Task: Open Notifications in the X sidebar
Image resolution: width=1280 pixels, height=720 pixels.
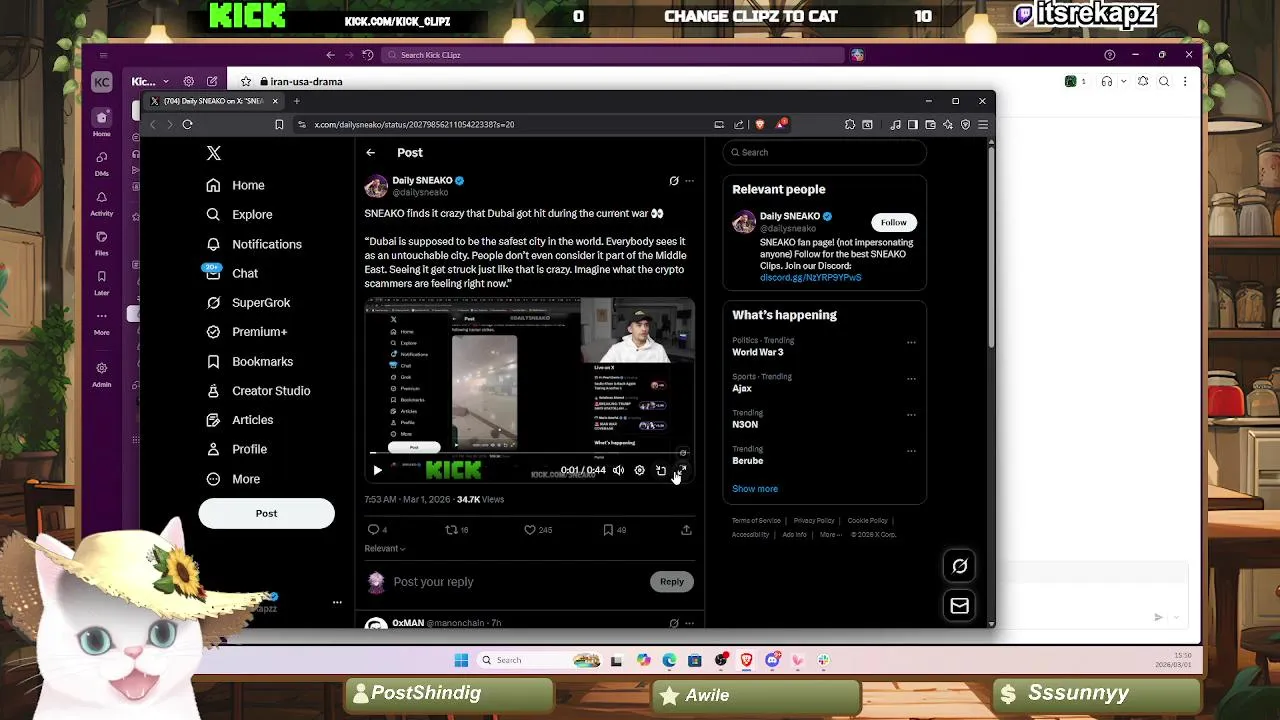Action: [254, 244]
